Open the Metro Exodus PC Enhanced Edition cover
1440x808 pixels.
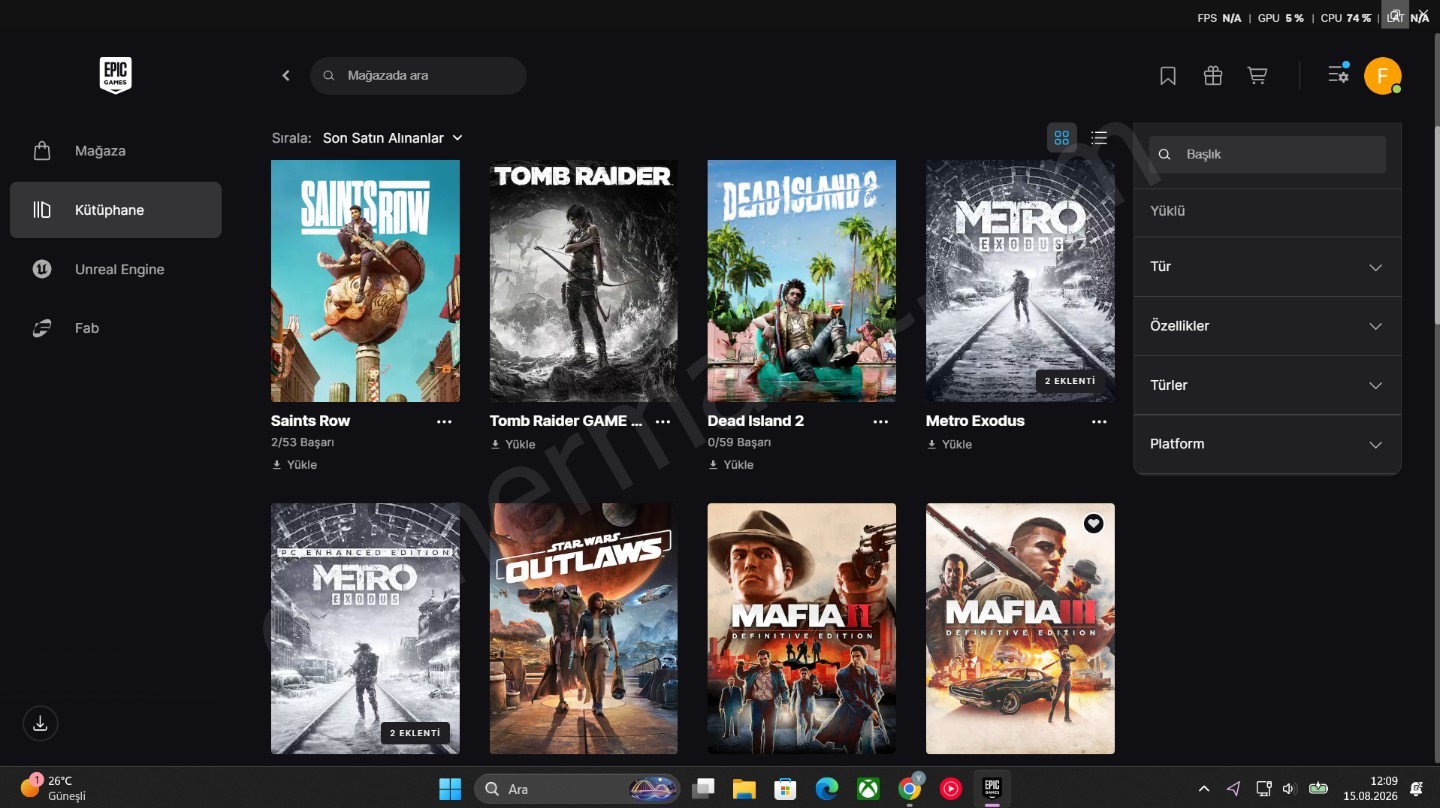(365, 628)
